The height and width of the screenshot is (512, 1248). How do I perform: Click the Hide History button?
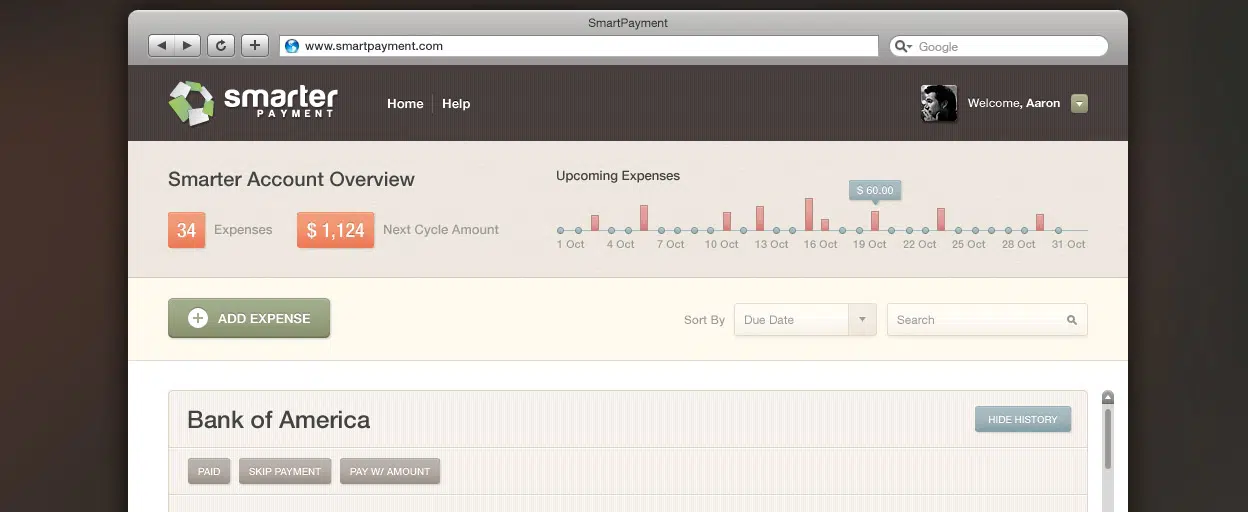tap(1022, 420)
